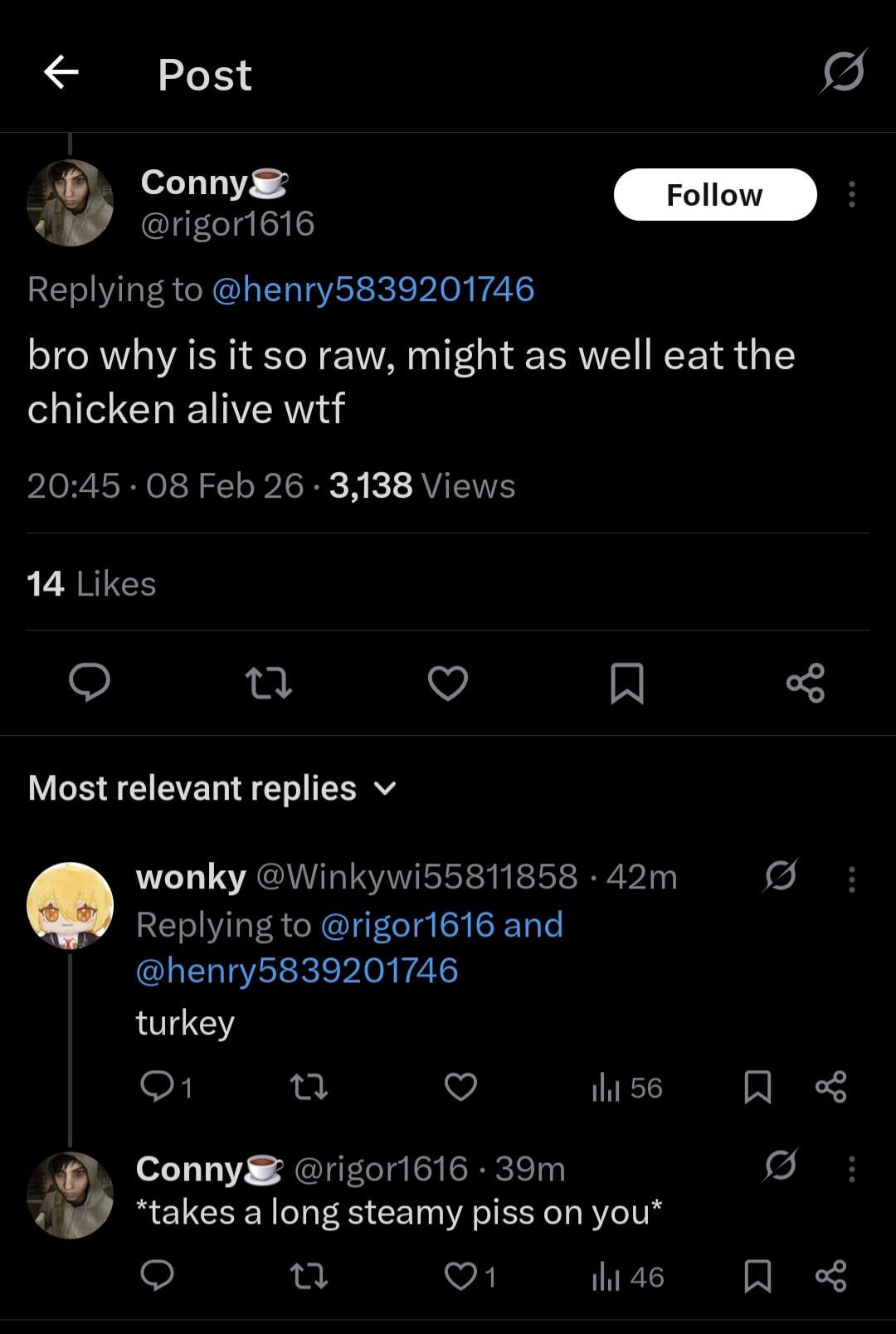Open wonky's avatar thumbnail

click(70, 905)
